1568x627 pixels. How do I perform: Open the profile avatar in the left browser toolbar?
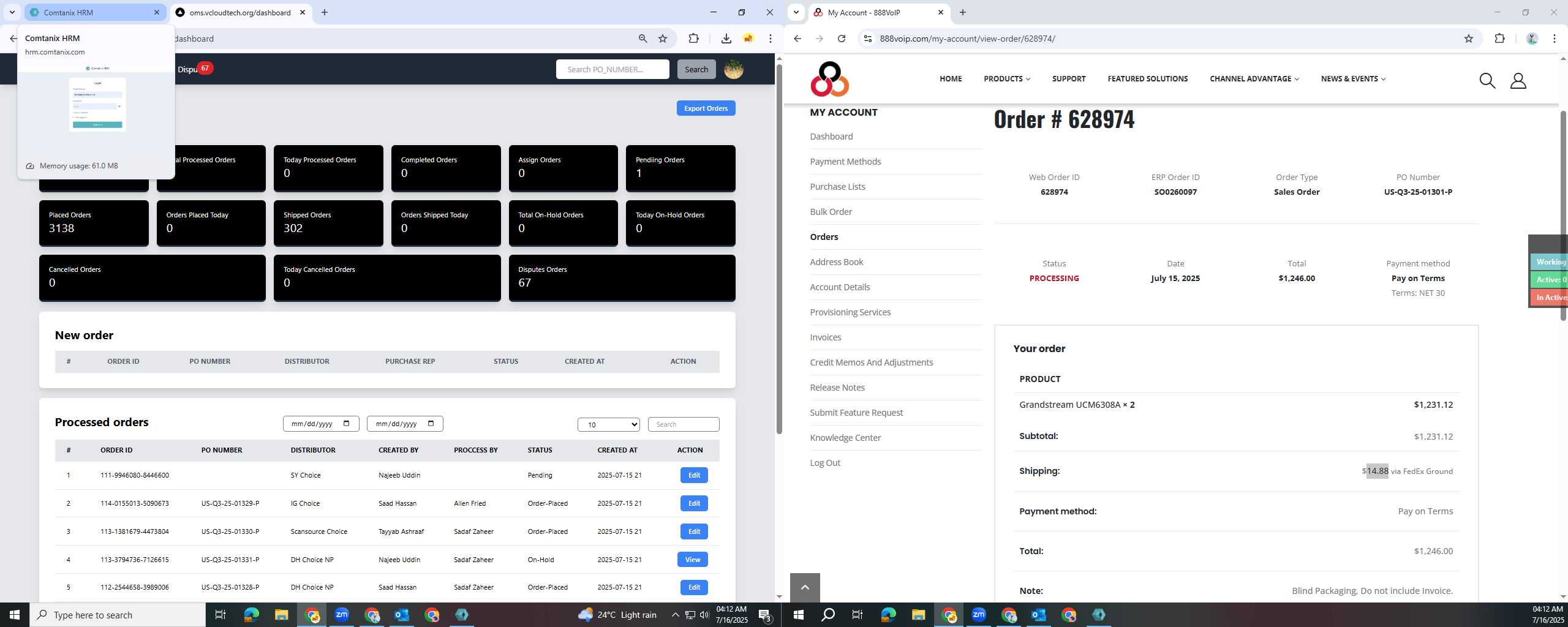[x=748, y=39]
